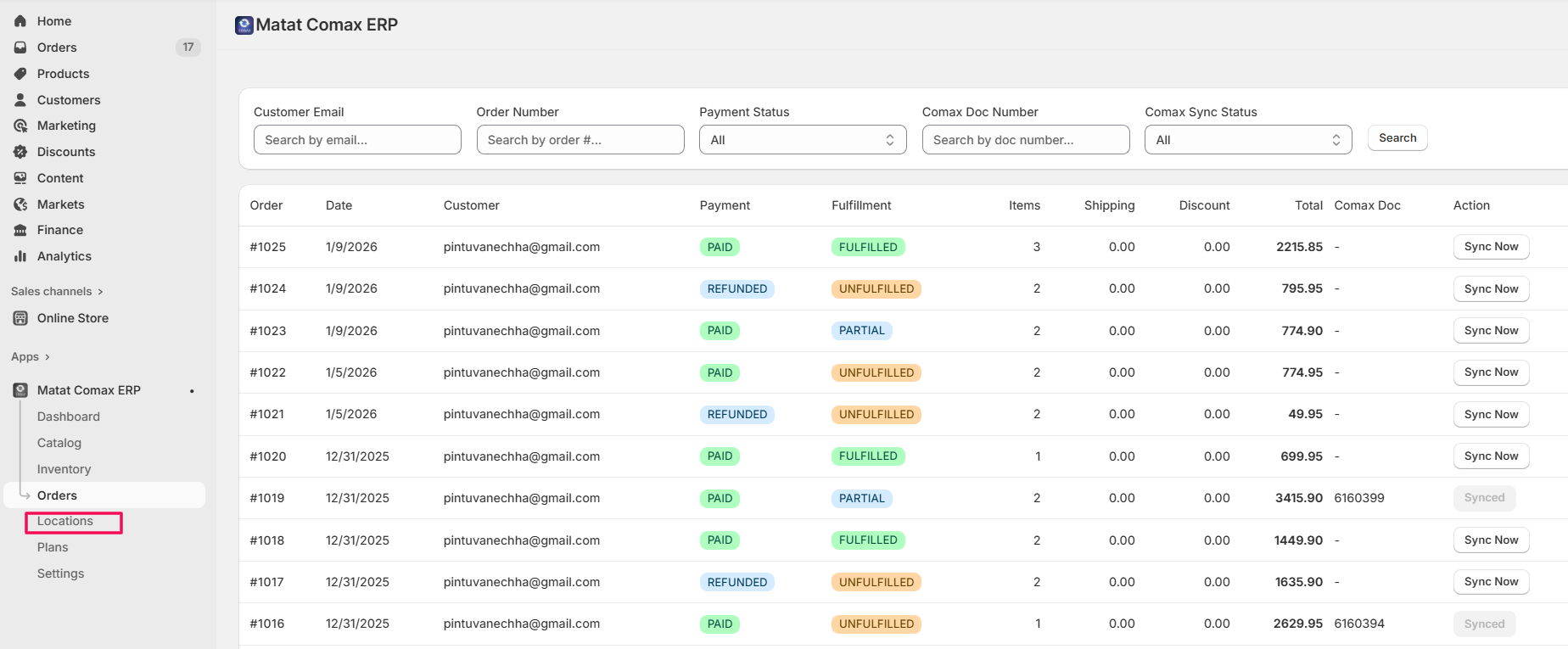
Task: Click the Customer Email search field
Action: [357, 140]
